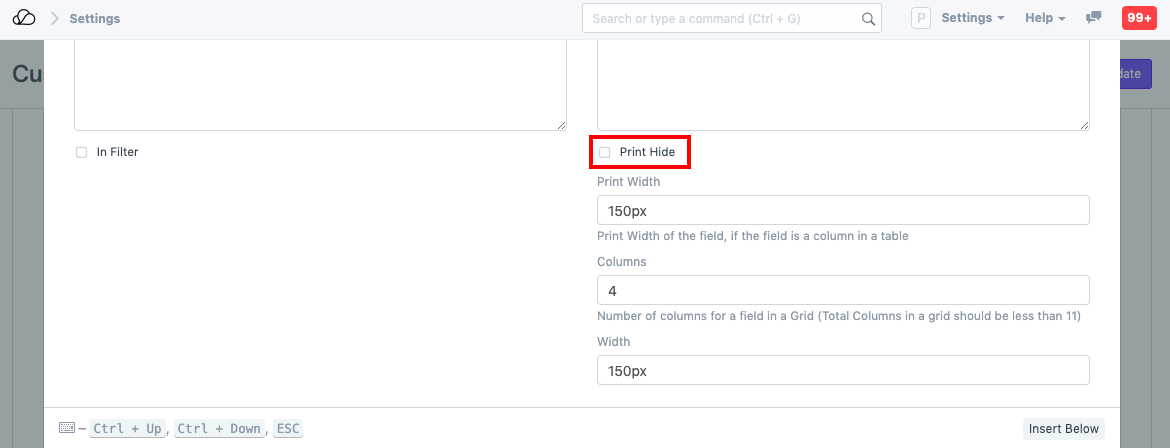1170x448 pixels.
Task: Toggle the Print Hide checkbox
Action: [x=604, y=152]
